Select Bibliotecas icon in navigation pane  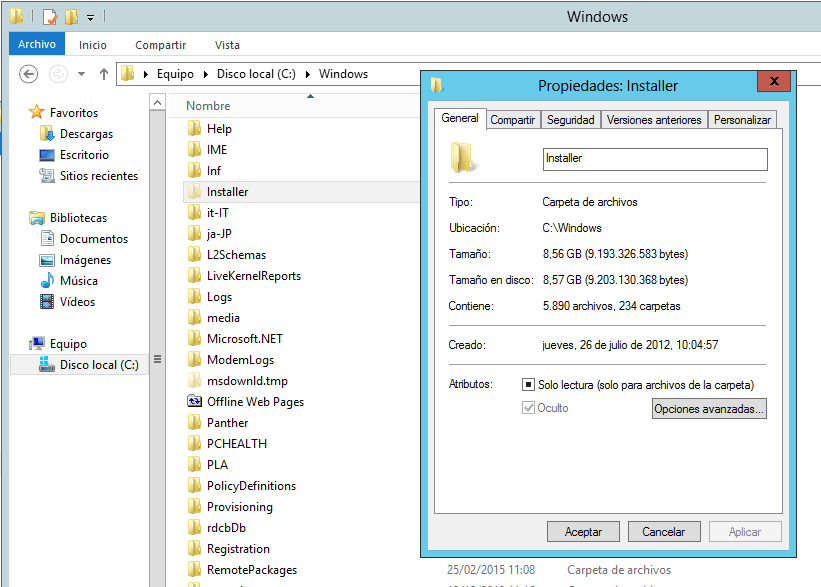point(37,218)
